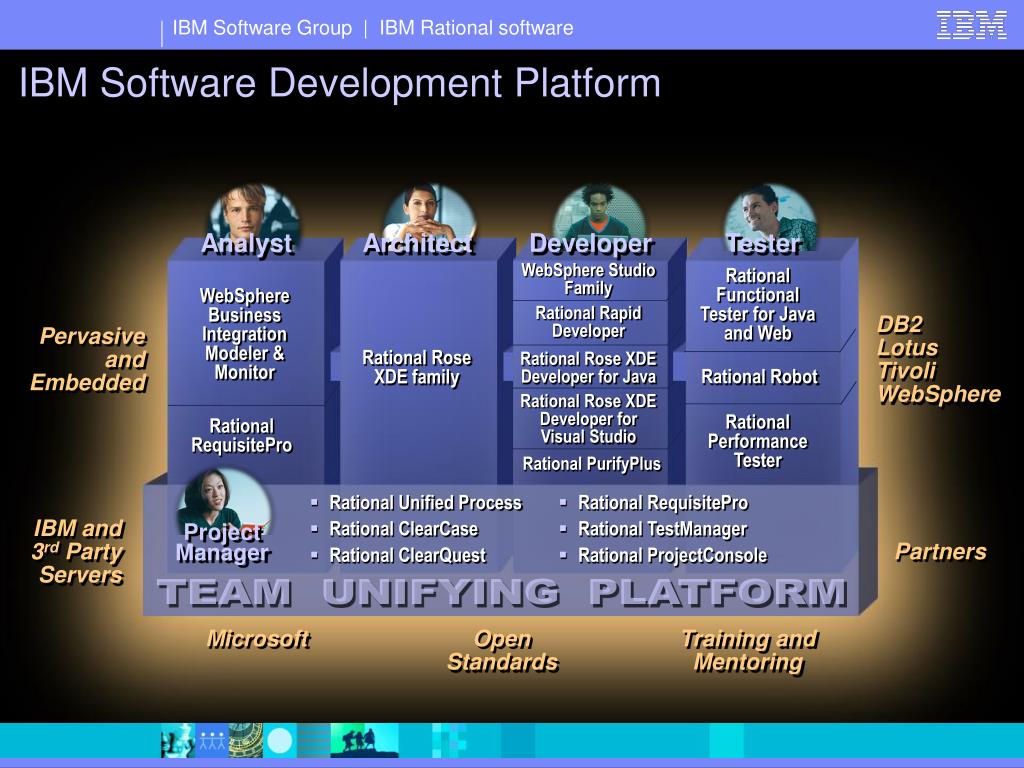1024x768 pixels.
Task: Click the "IBM Software Development Platform" slide title
Action: pos(340,83)
